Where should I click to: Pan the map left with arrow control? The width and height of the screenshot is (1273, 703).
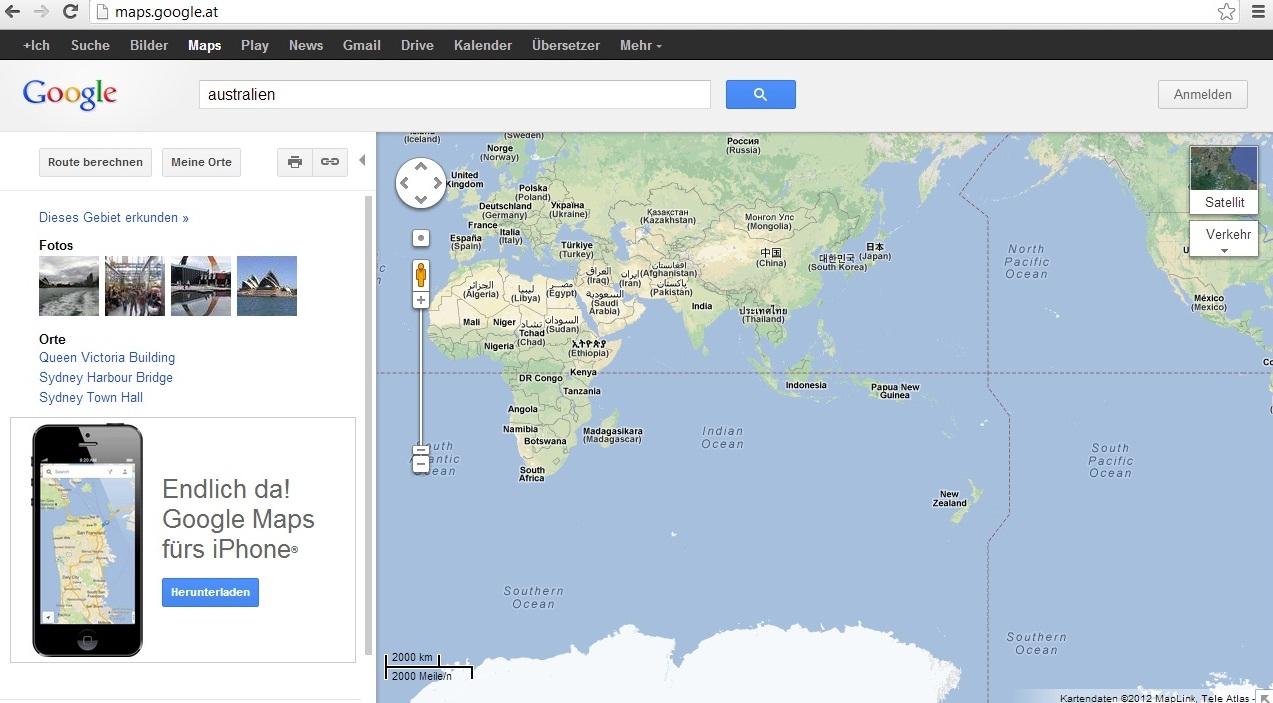click(404, 183)
